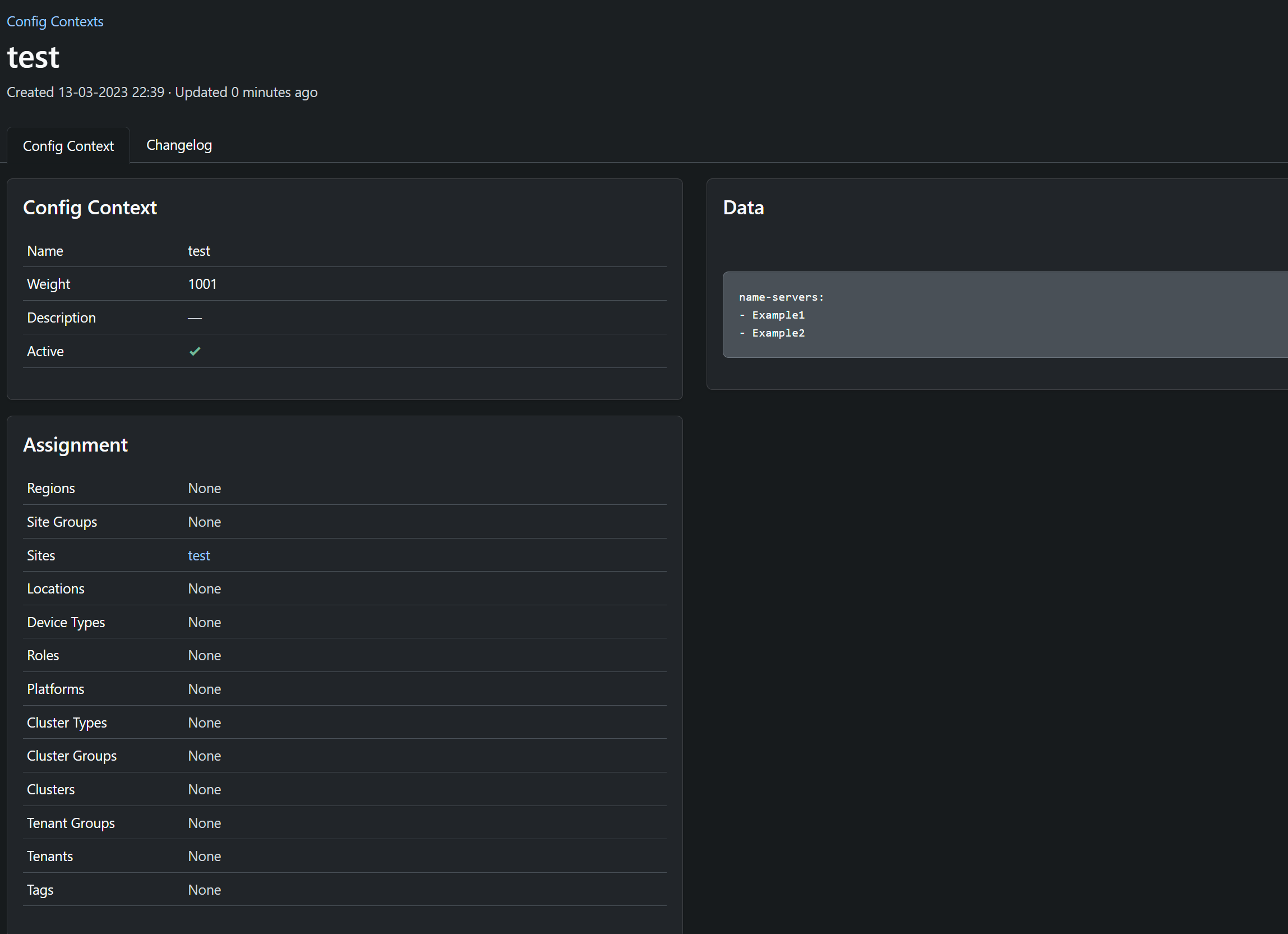Click the Name row value test
The height and width of the screenshot is (934, 1288).
click(198, 251)
